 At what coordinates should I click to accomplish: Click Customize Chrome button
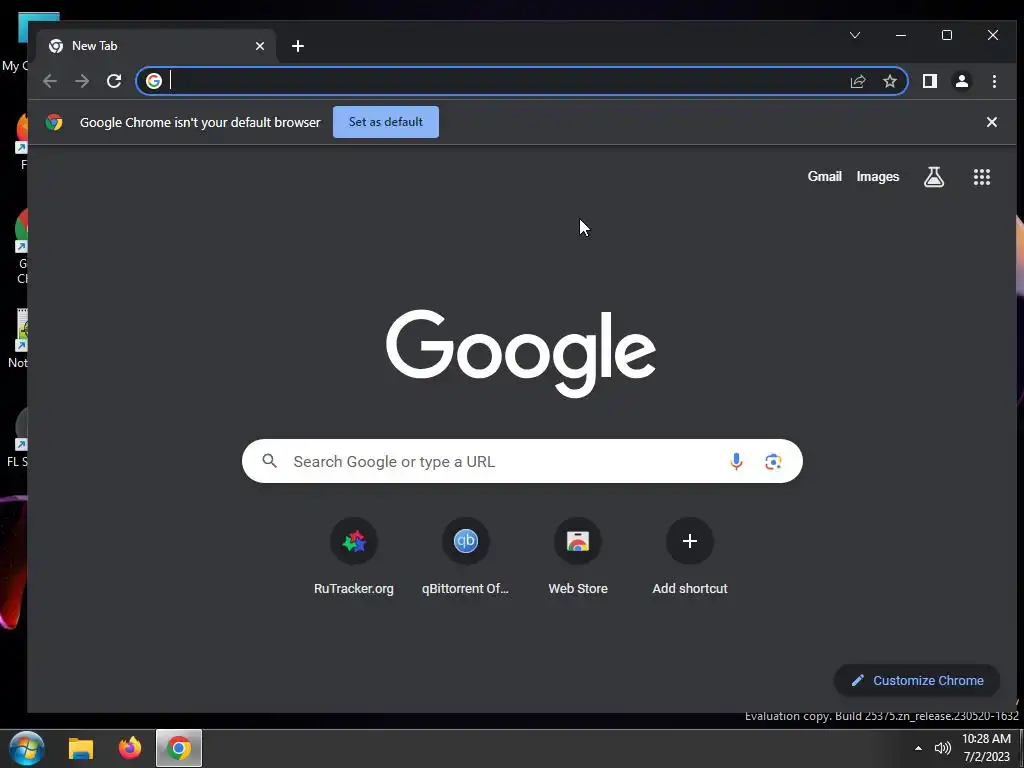917,680
